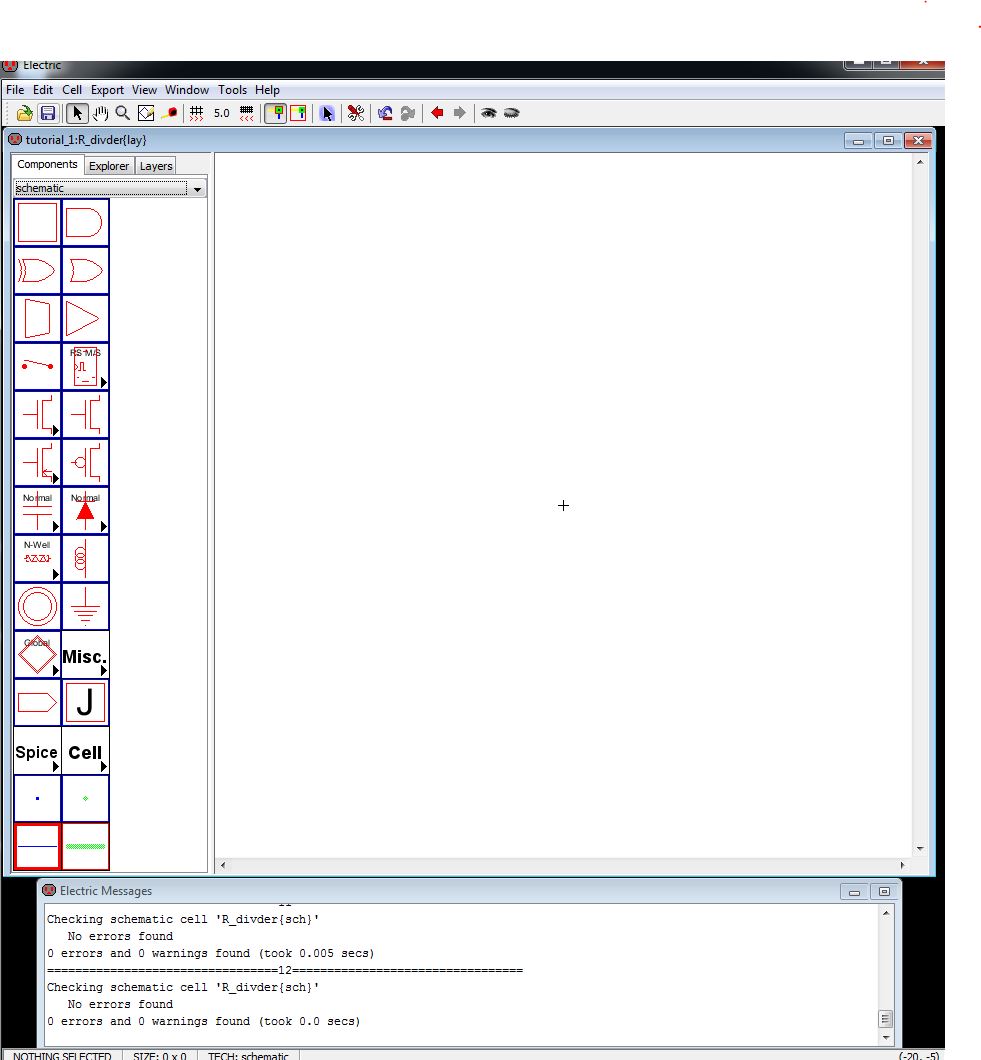Open the schematic technology dropdown
This screenshot has width=981, height=1060.
[110, 189]
